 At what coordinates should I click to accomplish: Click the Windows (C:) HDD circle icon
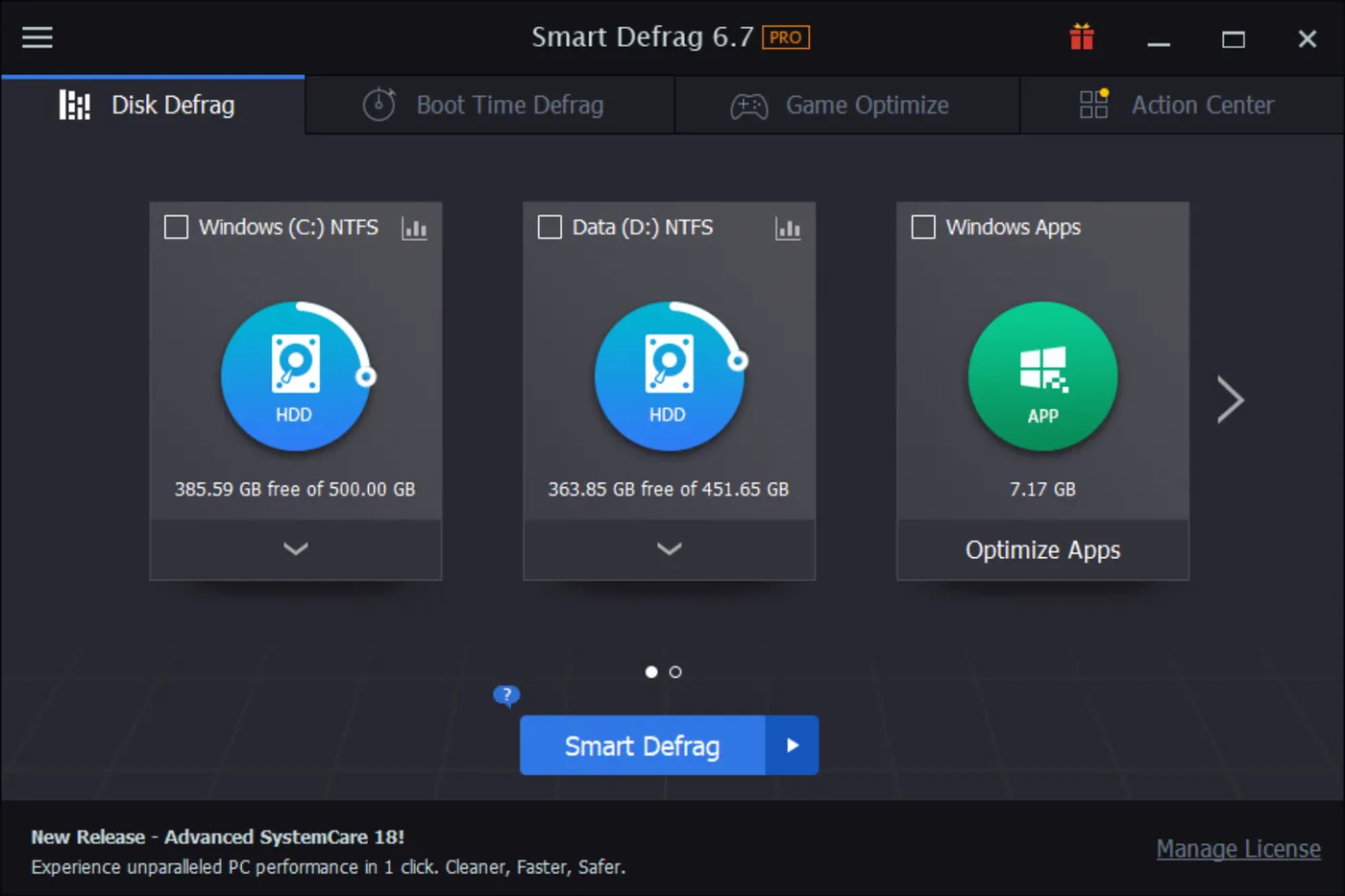pyautogui.click(x=296, y=376)
